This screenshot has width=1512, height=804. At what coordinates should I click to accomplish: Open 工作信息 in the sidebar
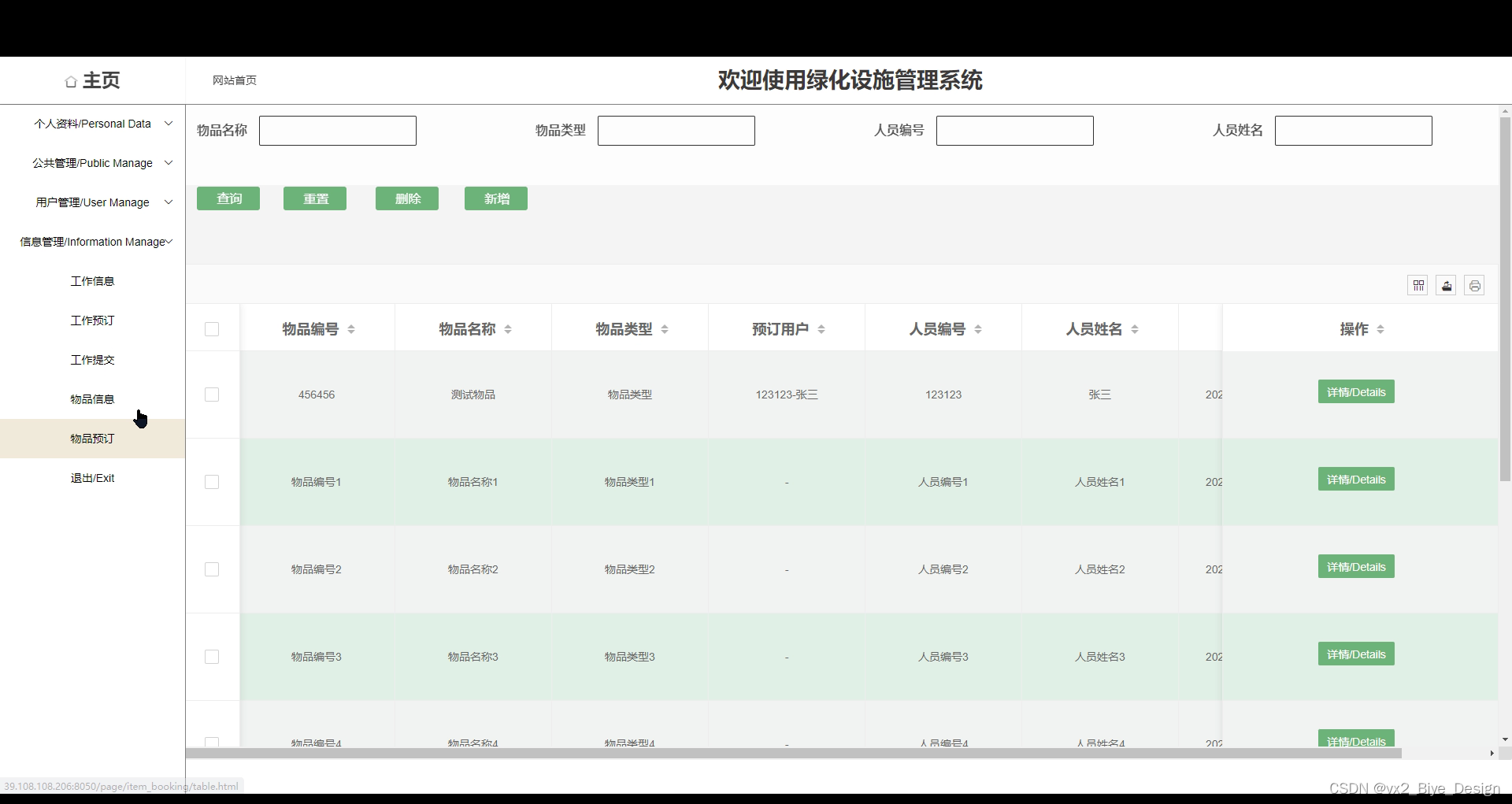92,281
